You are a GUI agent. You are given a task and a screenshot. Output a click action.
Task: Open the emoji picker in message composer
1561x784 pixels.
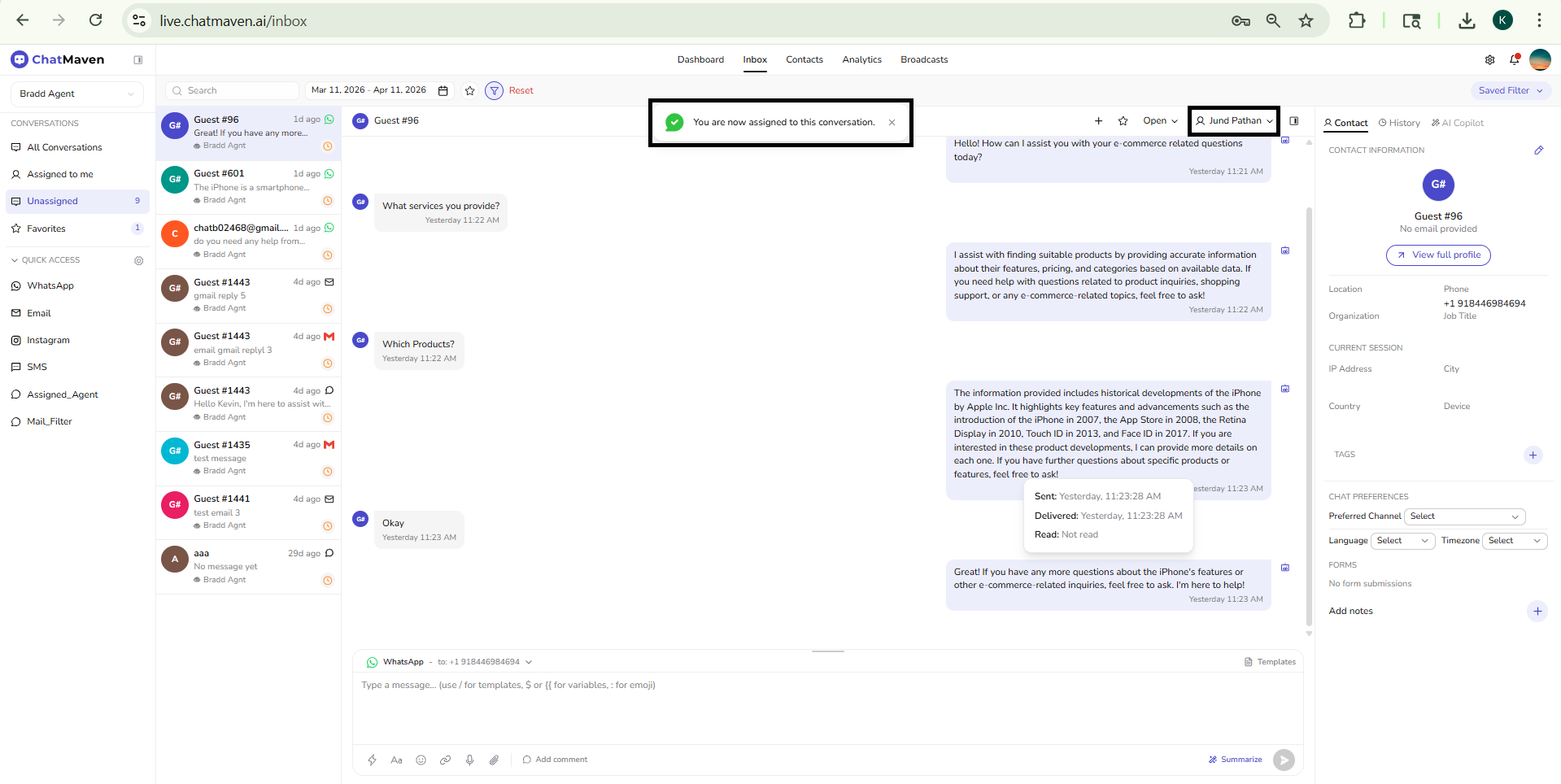point(421,760)
